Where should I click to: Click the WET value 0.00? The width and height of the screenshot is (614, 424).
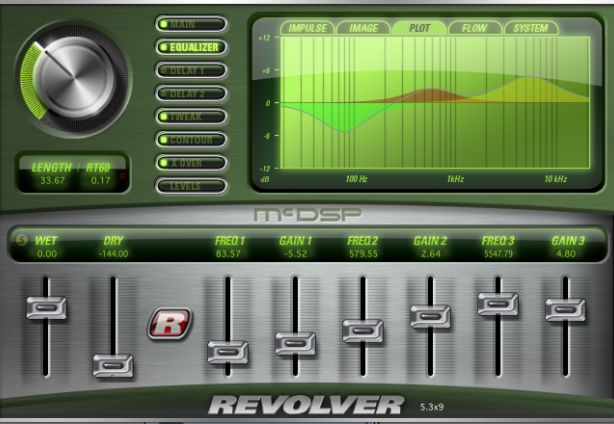coord(47,254)
